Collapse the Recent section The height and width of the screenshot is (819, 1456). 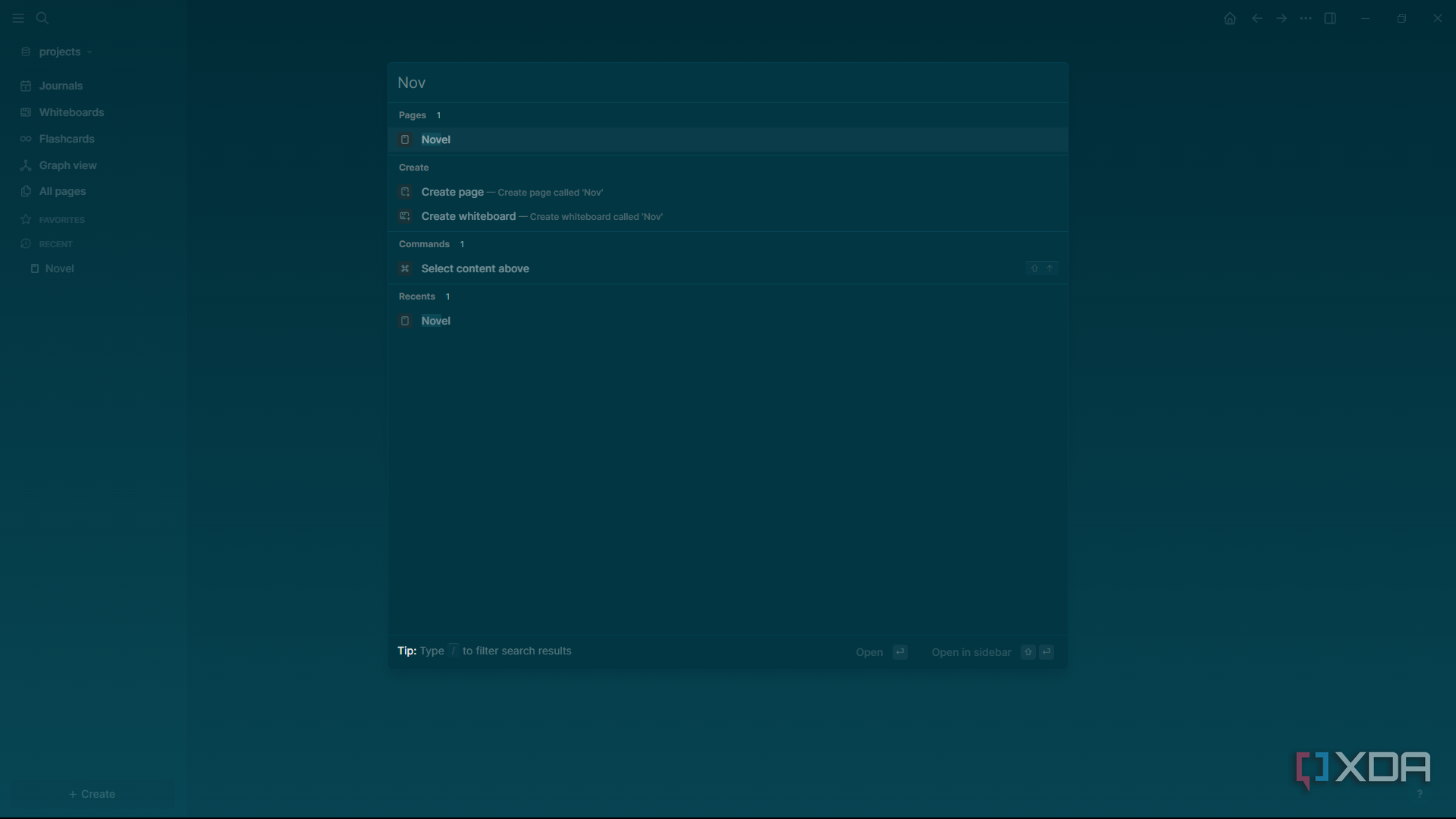pos(55,244)
